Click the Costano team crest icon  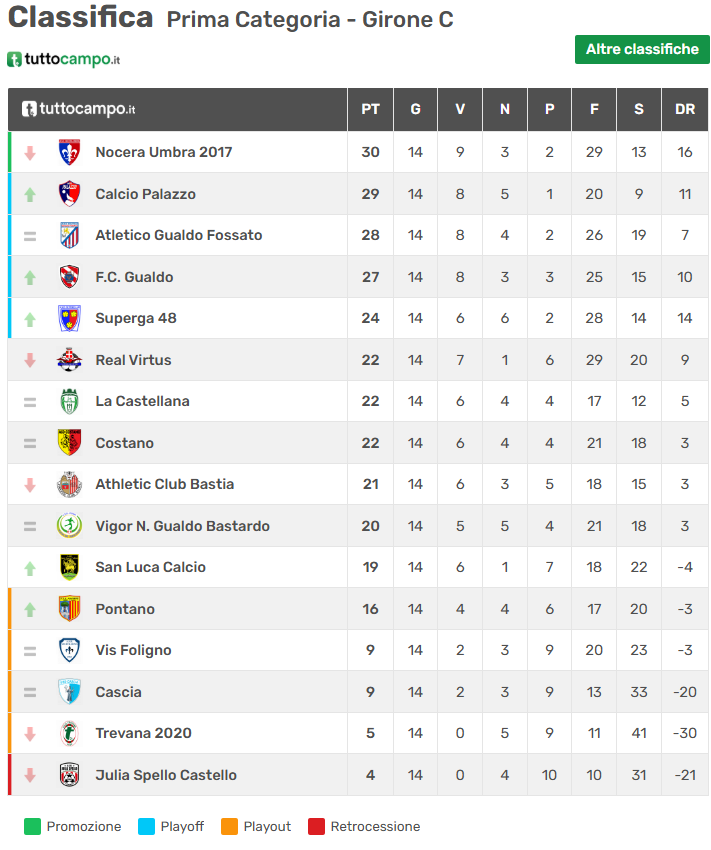click(69, 443)
